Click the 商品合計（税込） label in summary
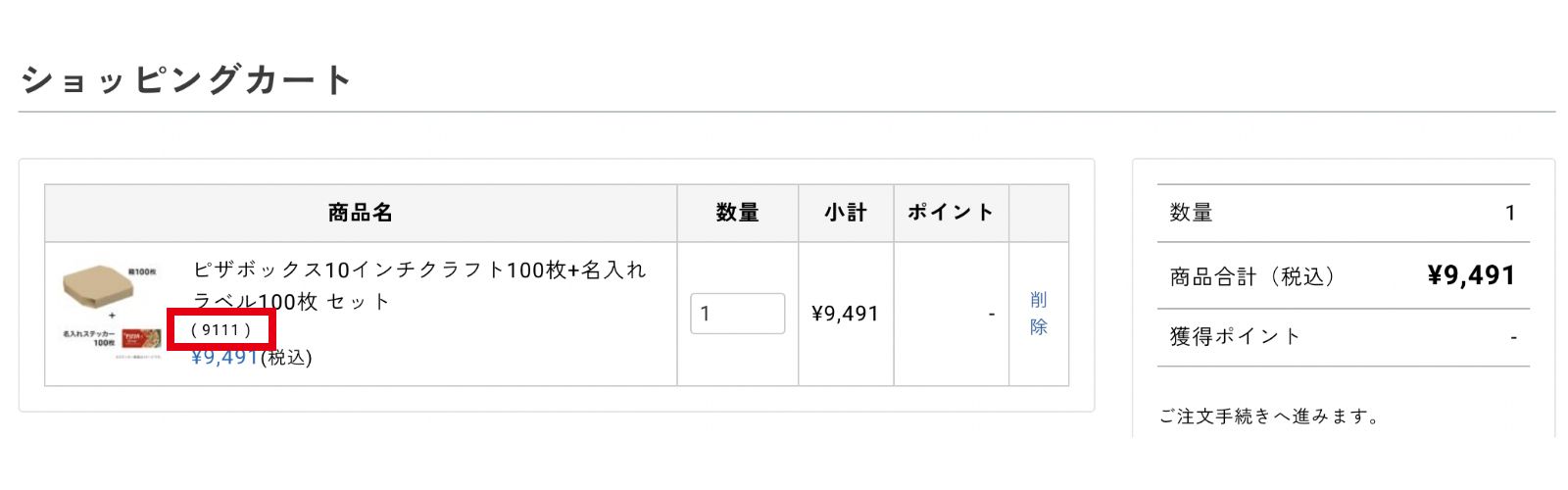Viewport: 1568px width, 490px height. pos(1252,277)
